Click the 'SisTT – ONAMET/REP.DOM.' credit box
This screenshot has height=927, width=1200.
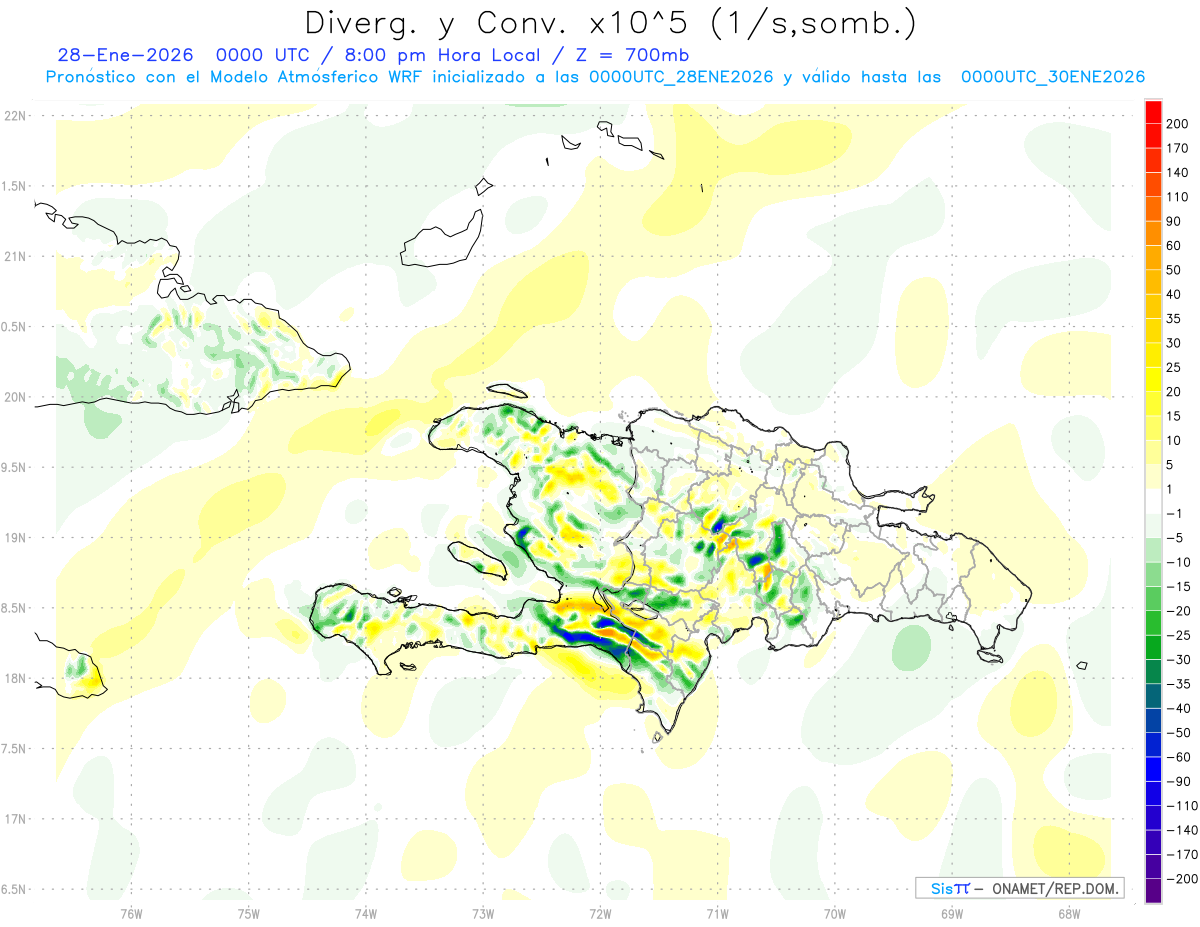click(1019, 888)
